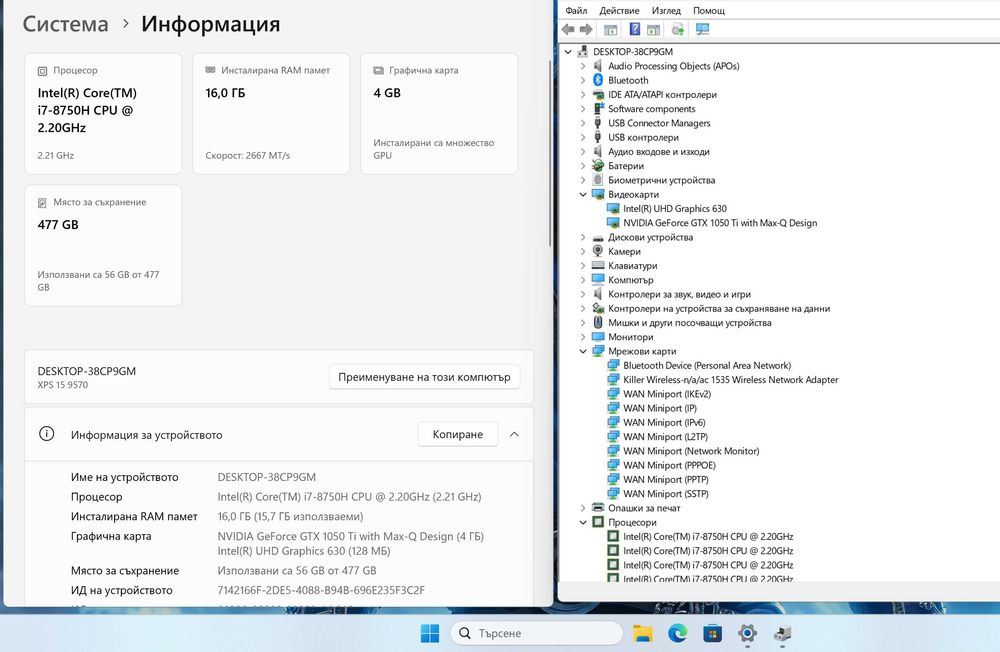The width and height of the screenshot is (1000, 652).
Task: Click the Клавиатури keyboard icon
Action: coord(598,265)
